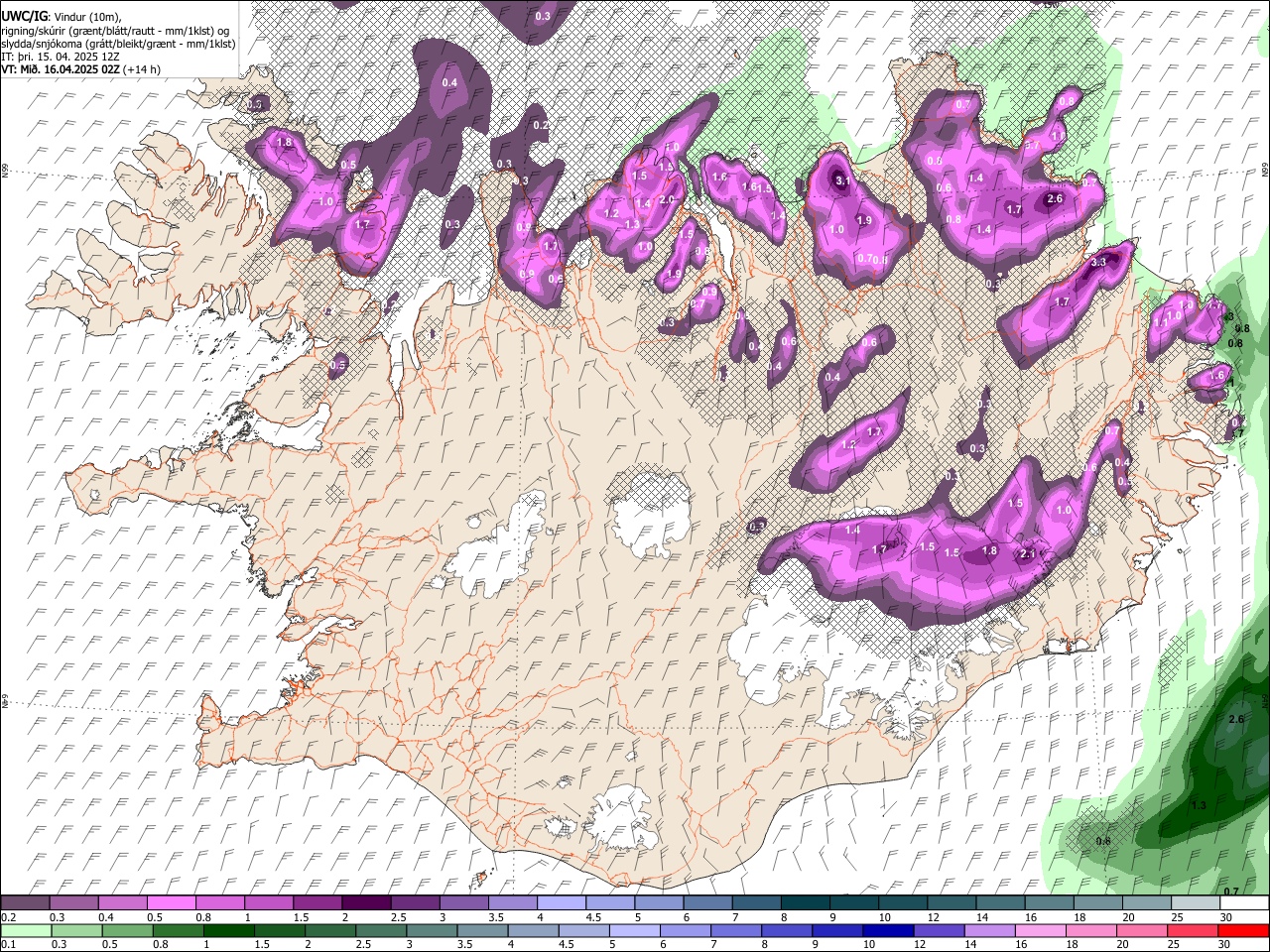Click the 'slydda/snjókoma' legend description line
Screen dimensions: 1270x952
pos(118,44)
